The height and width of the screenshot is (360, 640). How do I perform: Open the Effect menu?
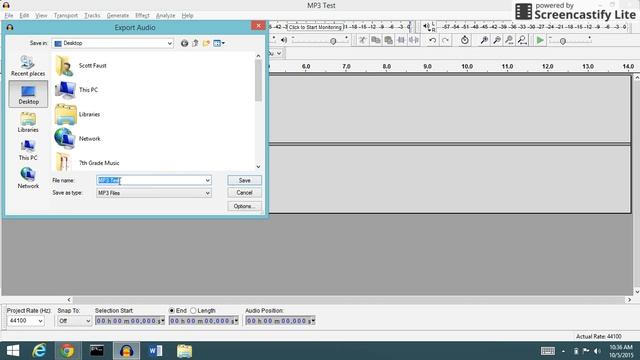coord(142,16)
